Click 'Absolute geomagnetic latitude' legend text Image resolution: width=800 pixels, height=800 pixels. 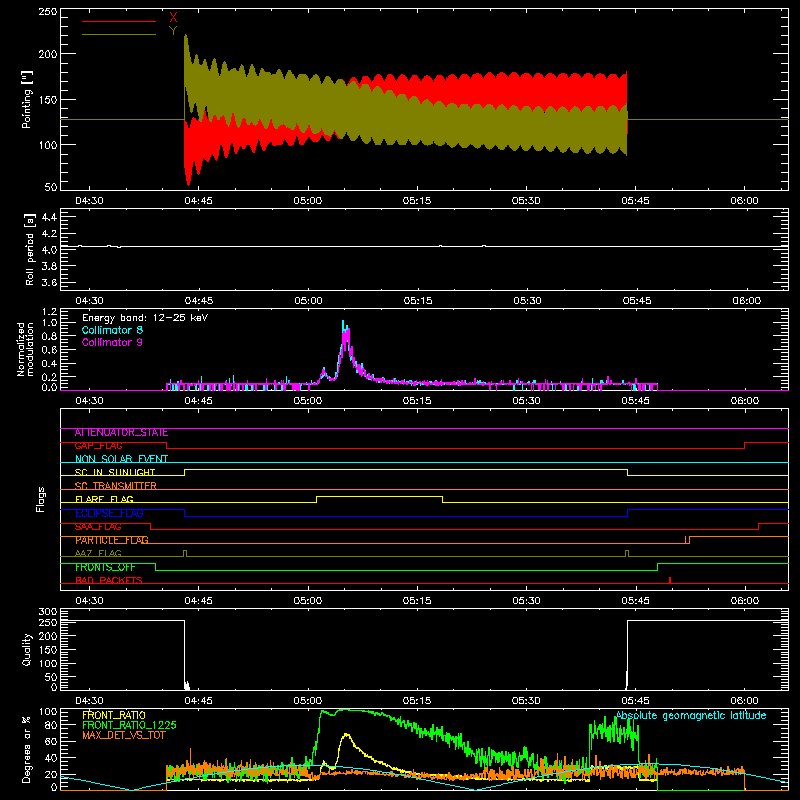click(691, 716)
